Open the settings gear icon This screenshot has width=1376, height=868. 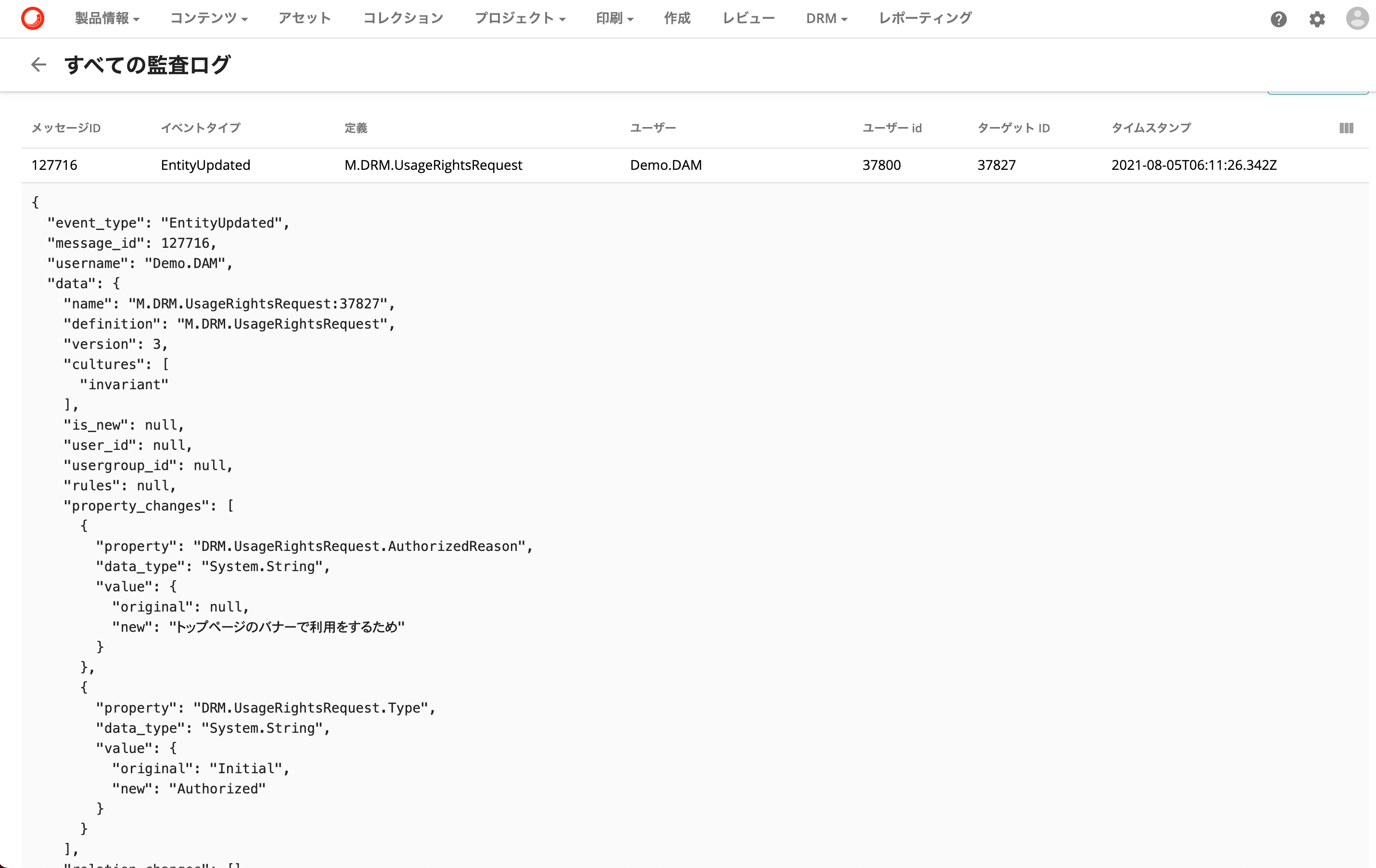click(1316, 19)
